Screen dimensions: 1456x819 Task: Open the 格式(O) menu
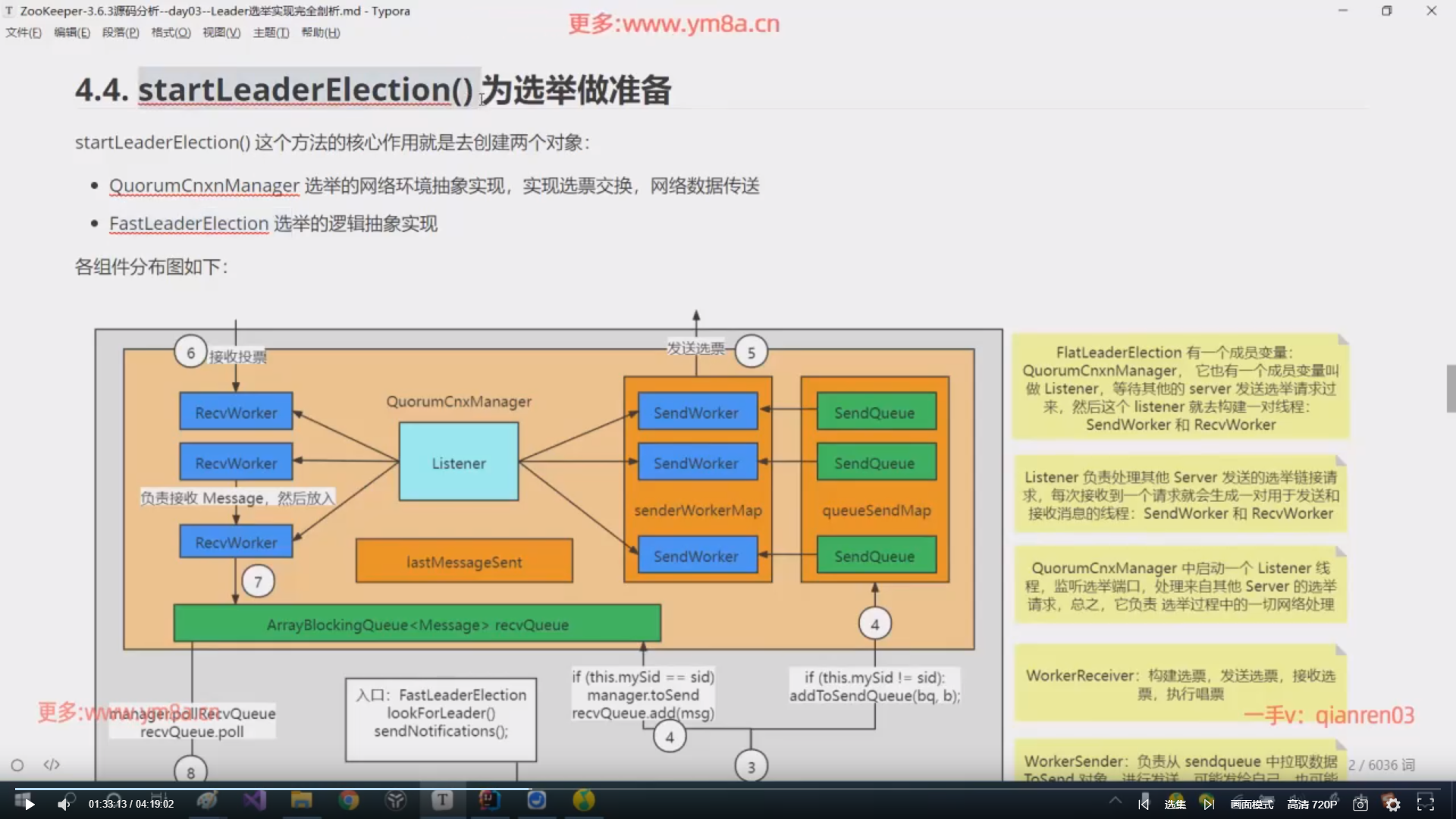(171, 33)
